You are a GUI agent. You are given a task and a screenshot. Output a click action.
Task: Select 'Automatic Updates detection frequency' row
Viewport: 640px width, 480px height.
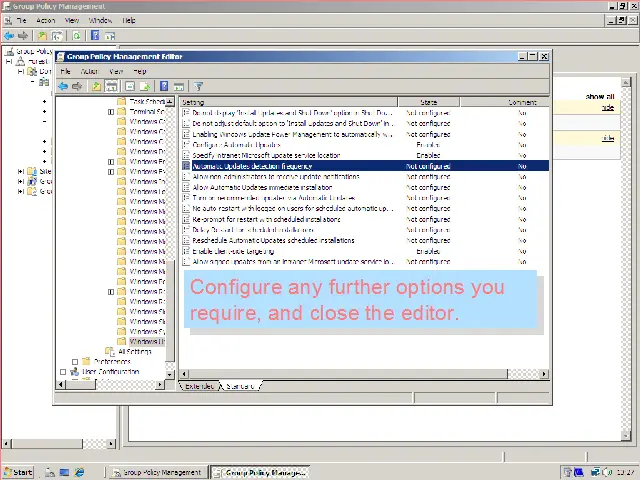click(x=364, y=166)
